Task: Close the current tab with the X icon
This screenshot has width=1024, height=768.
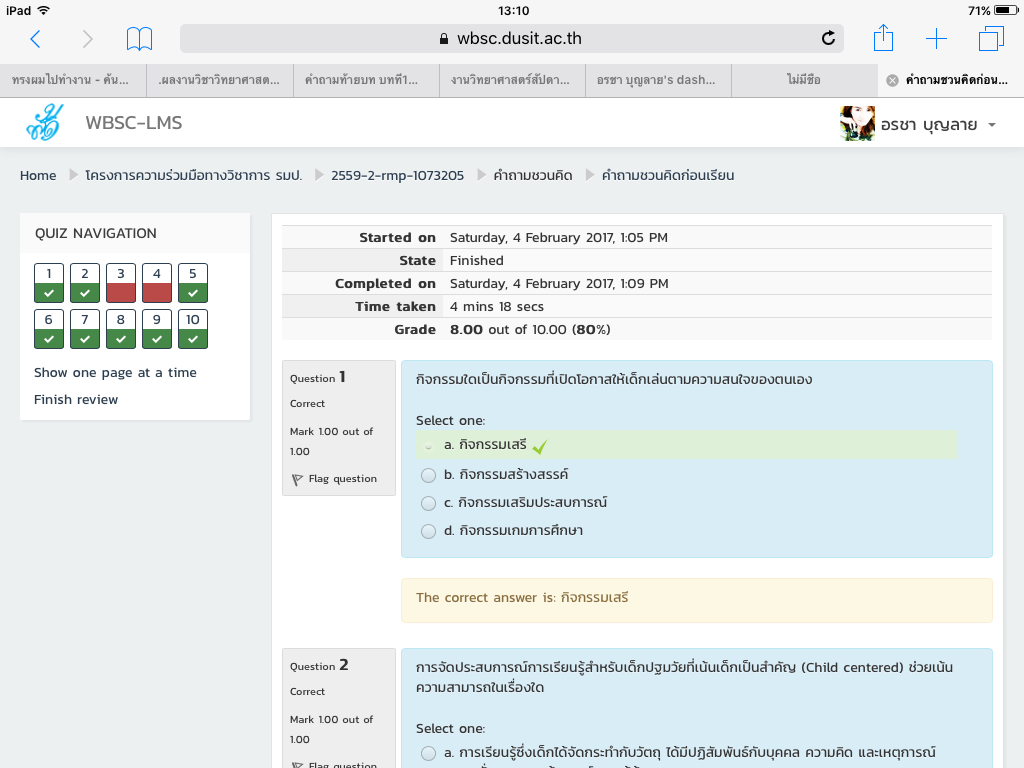Action: tap(892, 80)
